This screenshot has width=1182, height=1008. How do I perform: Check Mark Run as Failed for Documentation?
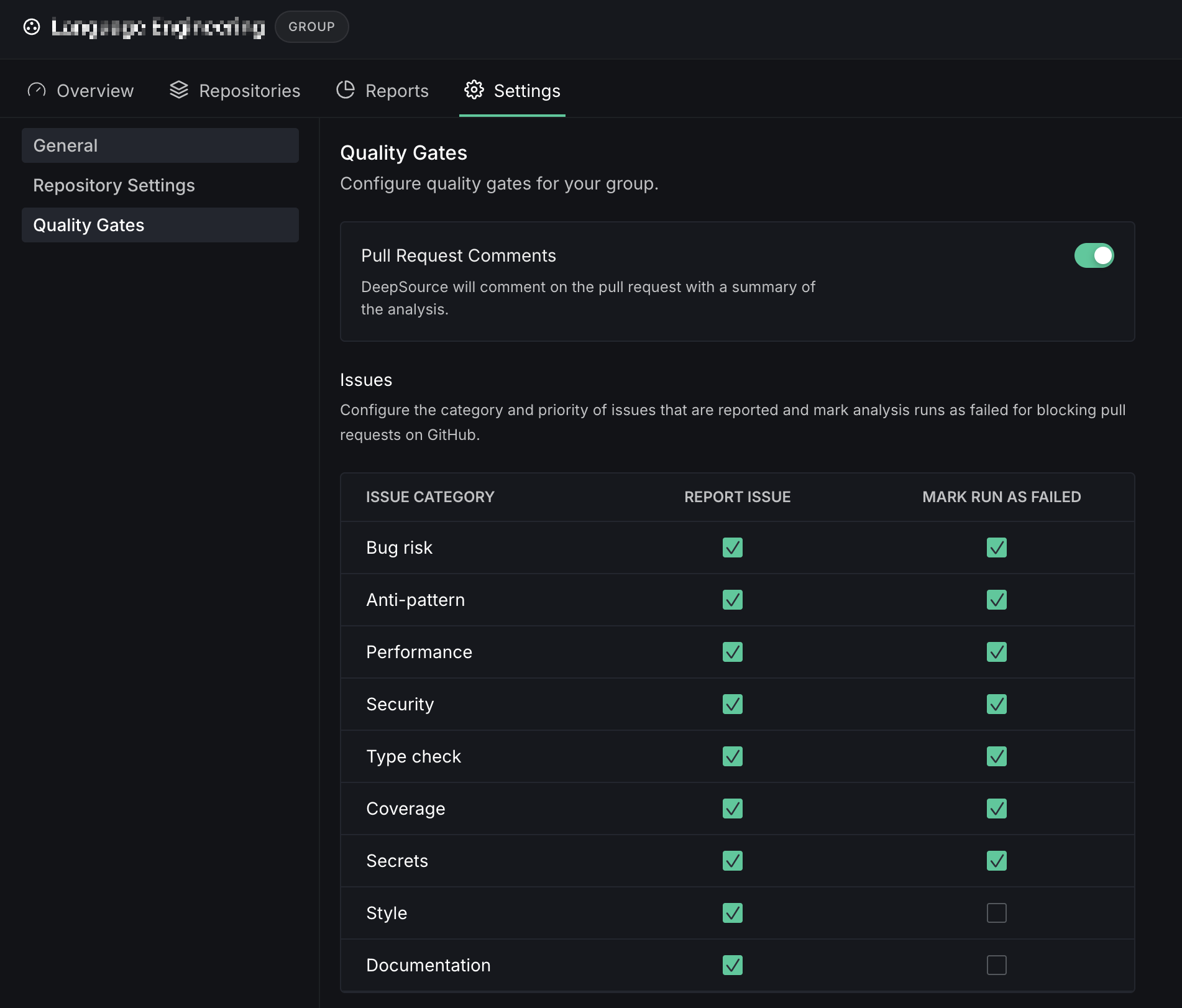(x=996, y=965)
